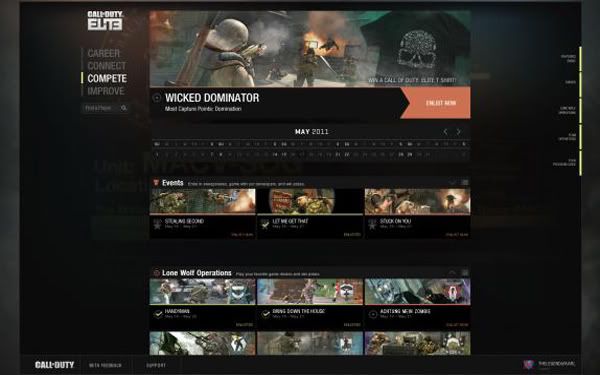Click the enlisted label under Bring Down The House
600x375 pixels.
click(x=352, y=325)
